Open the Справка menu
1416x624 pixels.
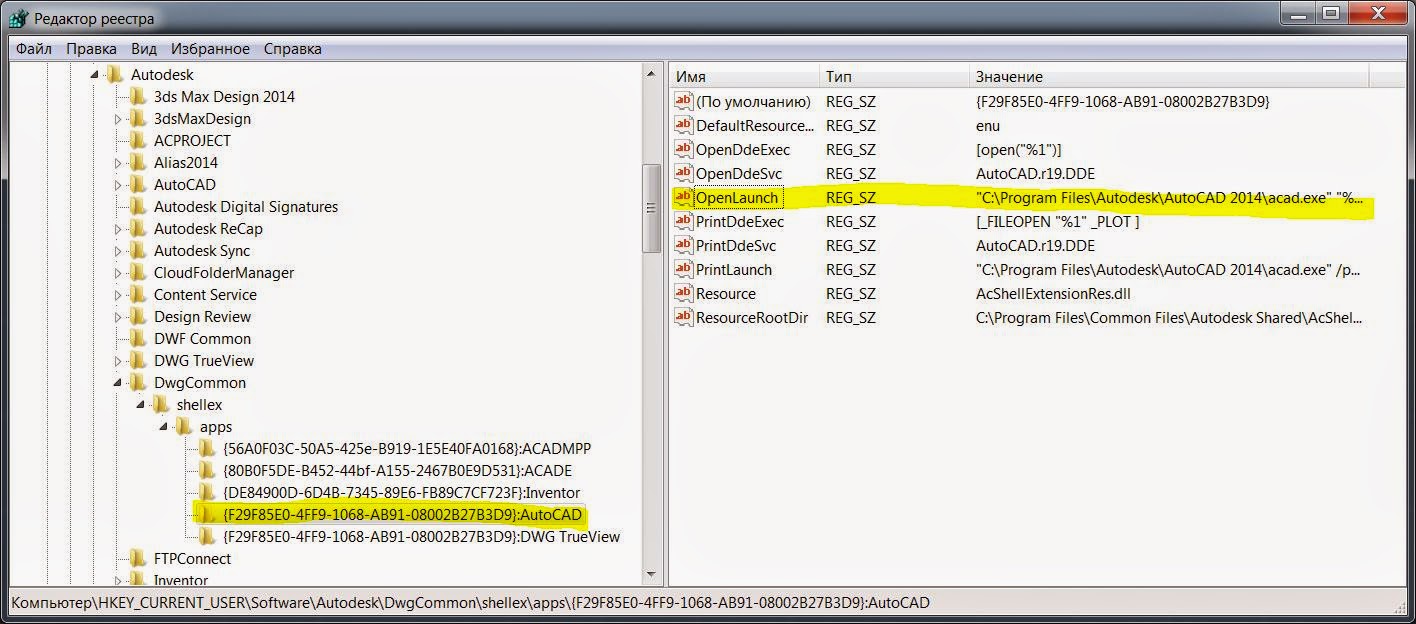[x=293, y=48]
